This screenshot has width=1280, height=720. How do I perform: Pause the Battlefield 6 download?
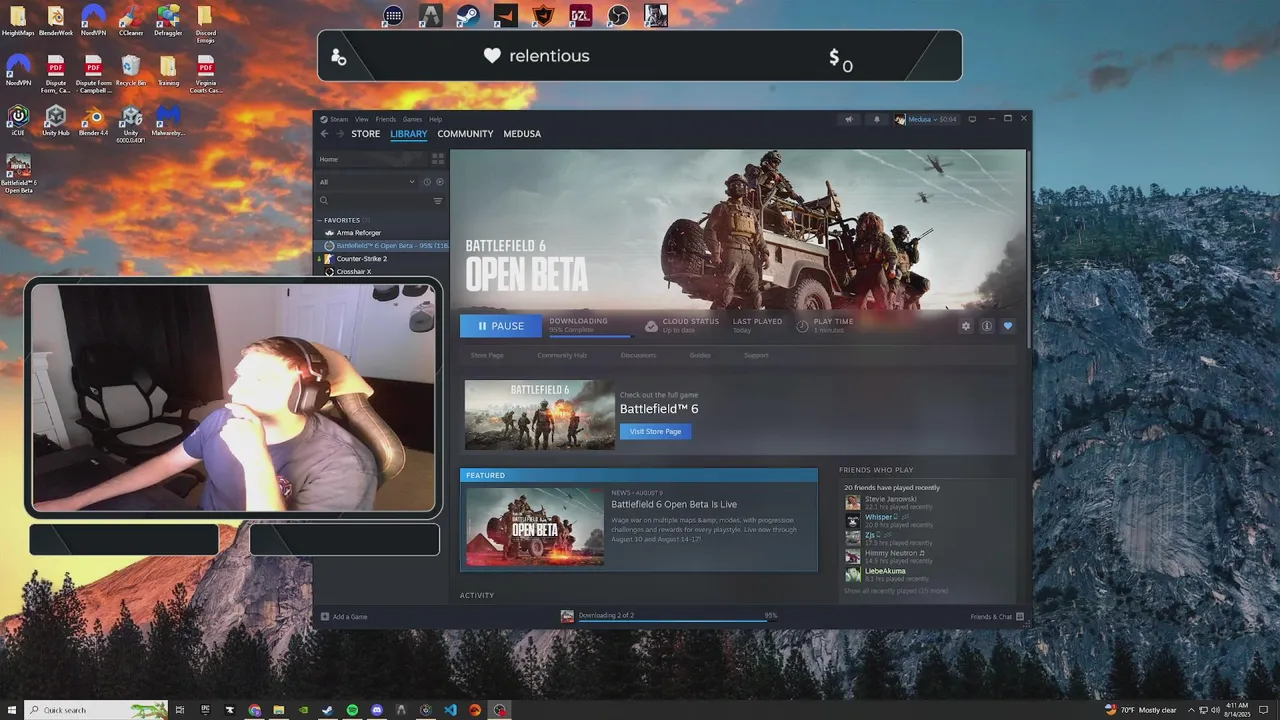(500, 326)
